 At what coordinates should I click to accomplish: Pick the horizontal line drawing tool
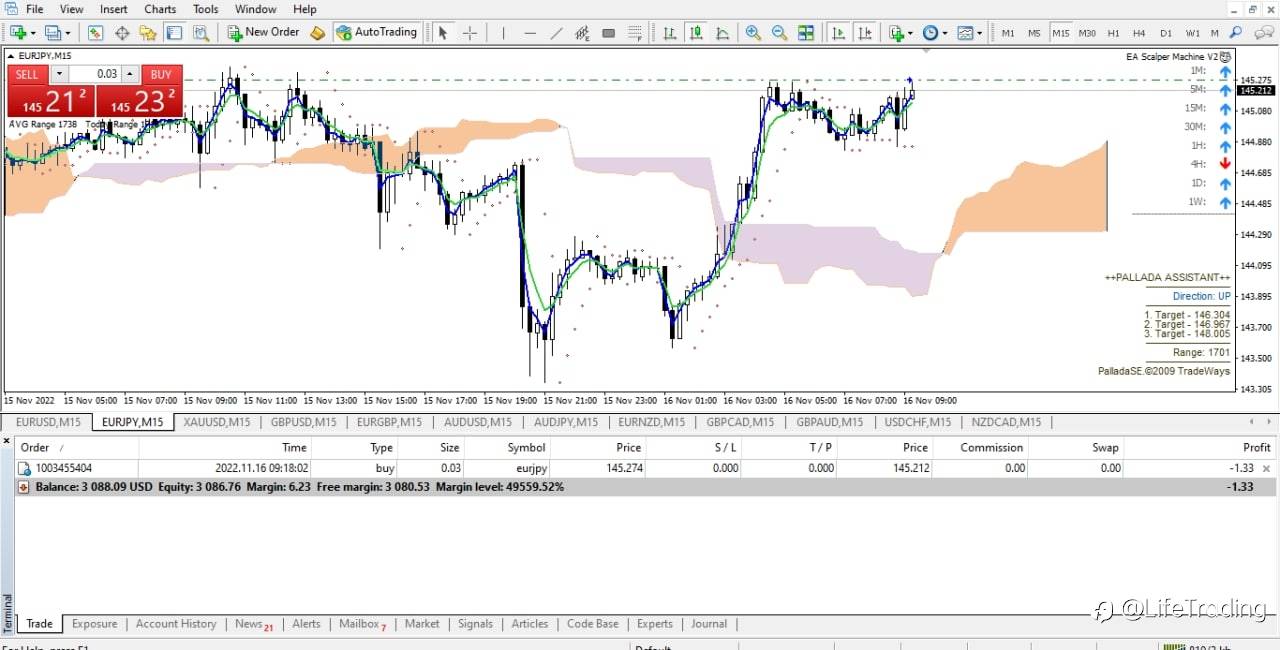530,33
